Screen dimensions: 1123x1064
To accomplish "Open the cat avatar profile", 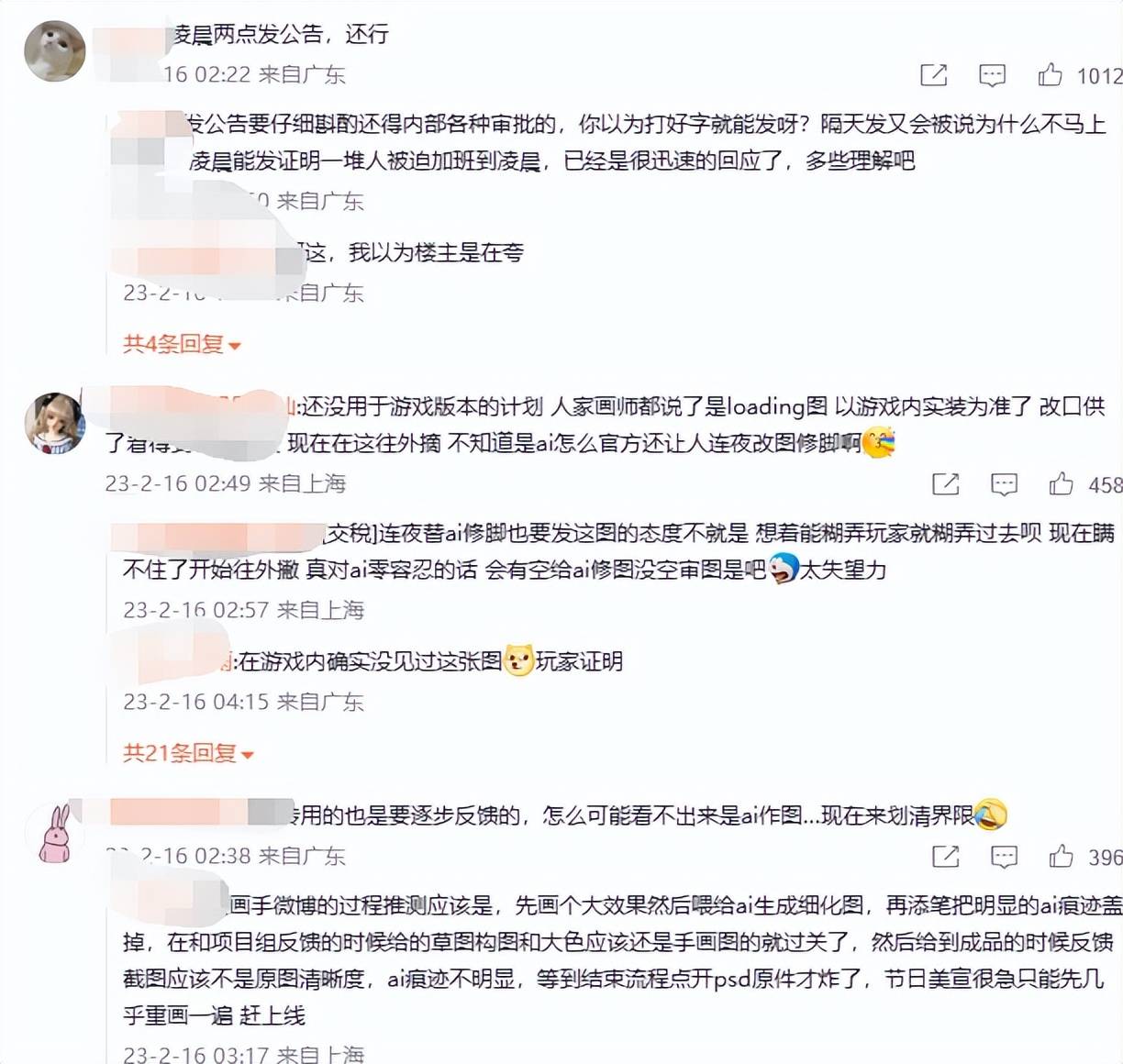I will (x=54, y=50).
